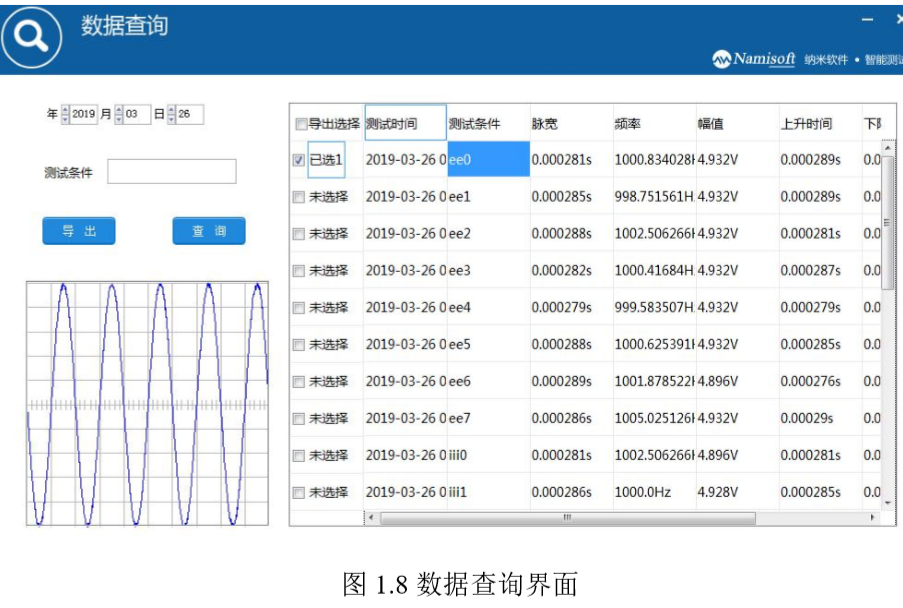Adjust the day 26 spinner arrows
Image resolution: width=903 pixels, height=608 pixels.
coord(172,115)
